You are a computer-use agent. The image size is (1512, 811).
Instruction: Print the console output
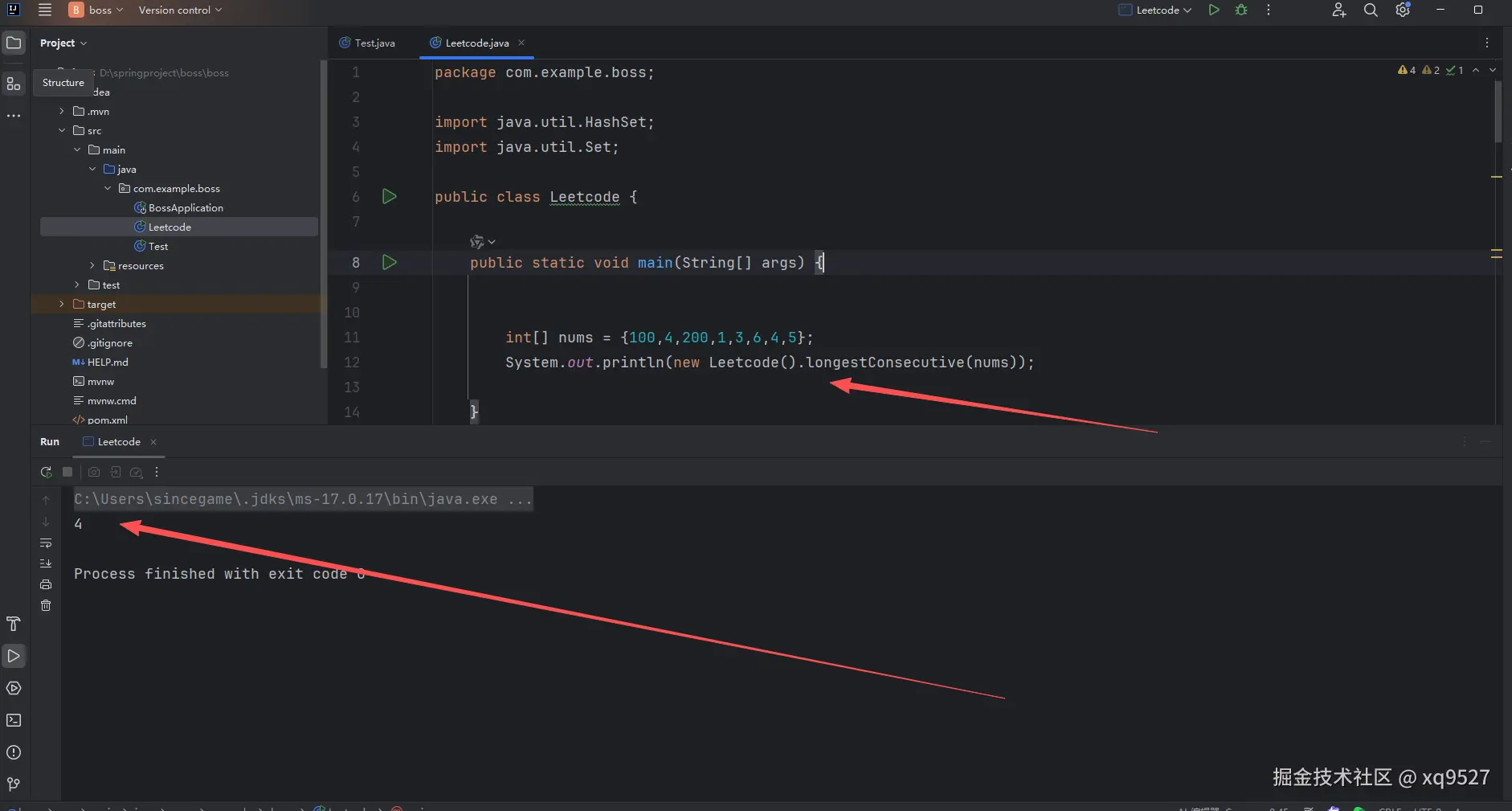pos(46,584)
